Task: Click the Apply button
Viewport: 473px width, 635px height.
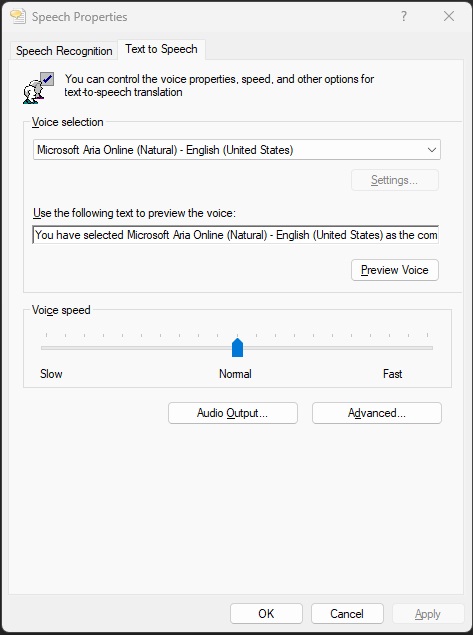Action: click(x=428, y=614)
